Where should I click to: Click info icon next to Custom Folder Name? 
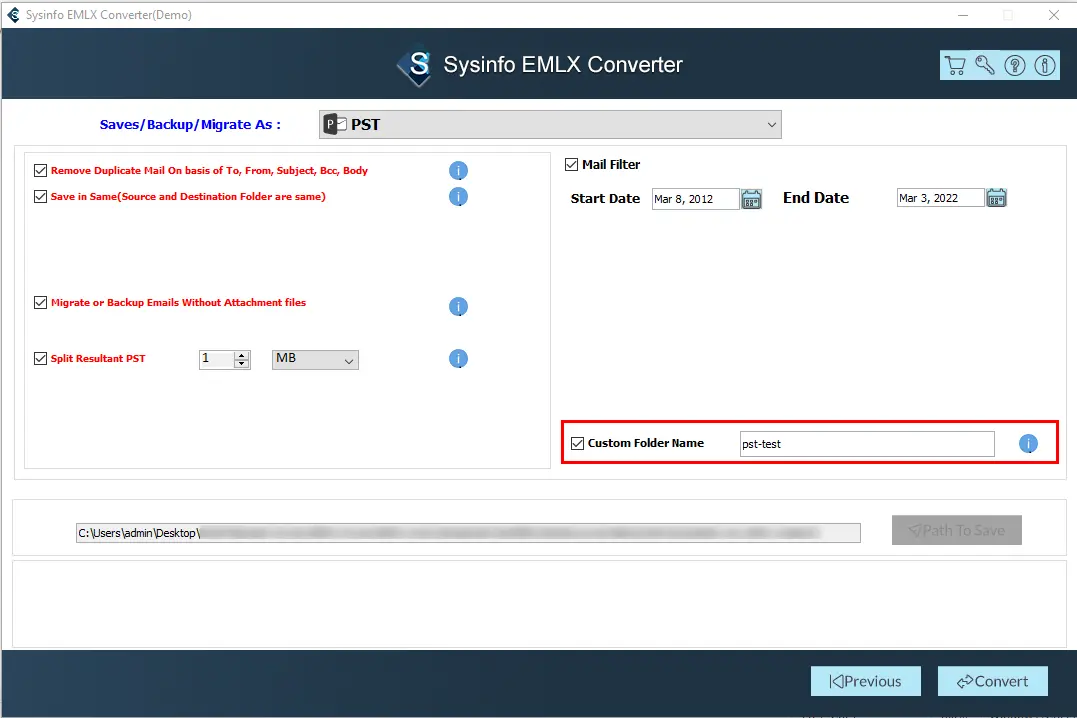click(1028, 444)
